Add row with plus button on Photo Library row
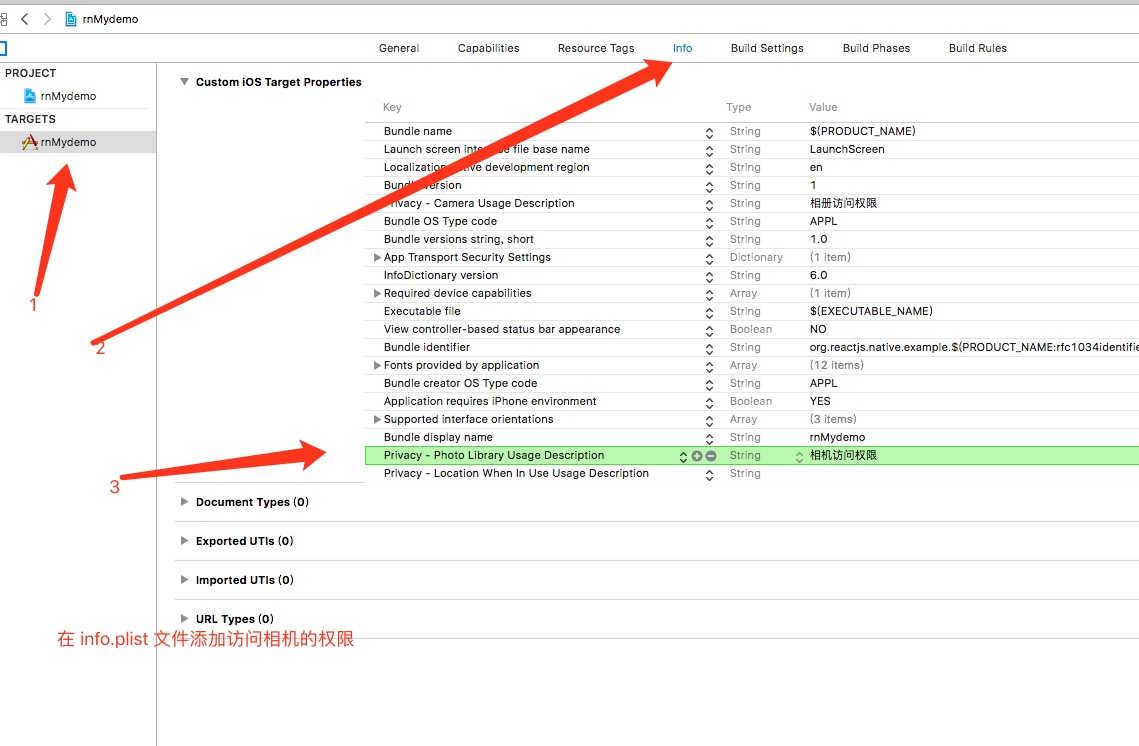 pyautogui.click(x=697, y=456)
